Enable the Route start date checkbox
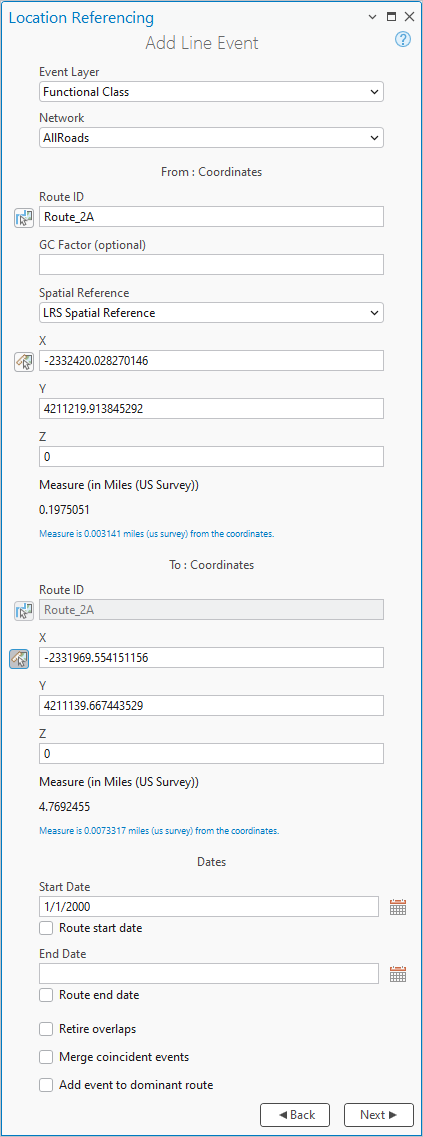Image resolution: width=423 pixels, height=1137 pixels. pyautogui.click(x=46, y=927)
